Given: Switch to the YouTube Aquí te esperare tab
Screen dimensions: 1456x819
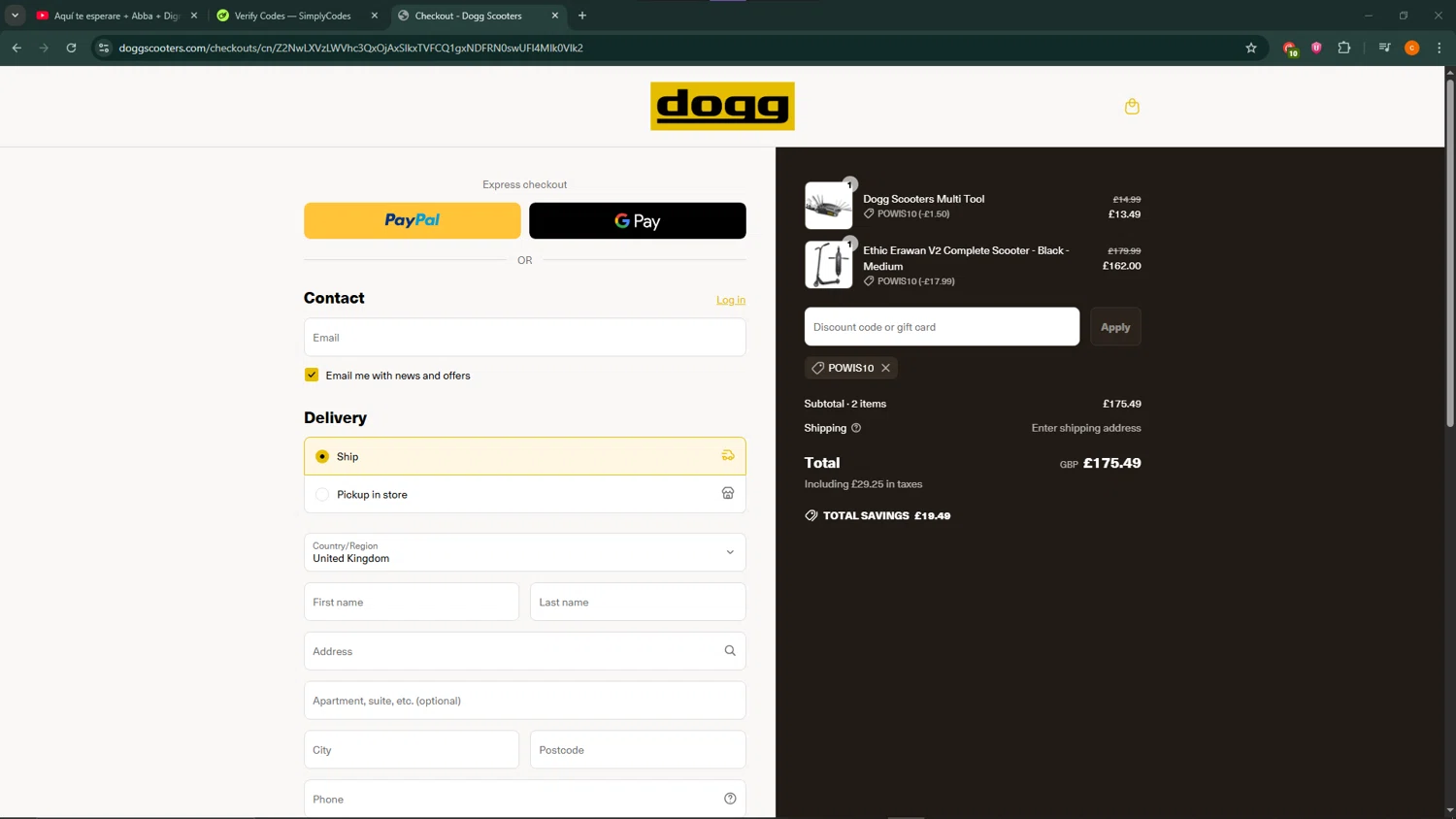Looking at the screenshot, I should (x=115, y=16).
